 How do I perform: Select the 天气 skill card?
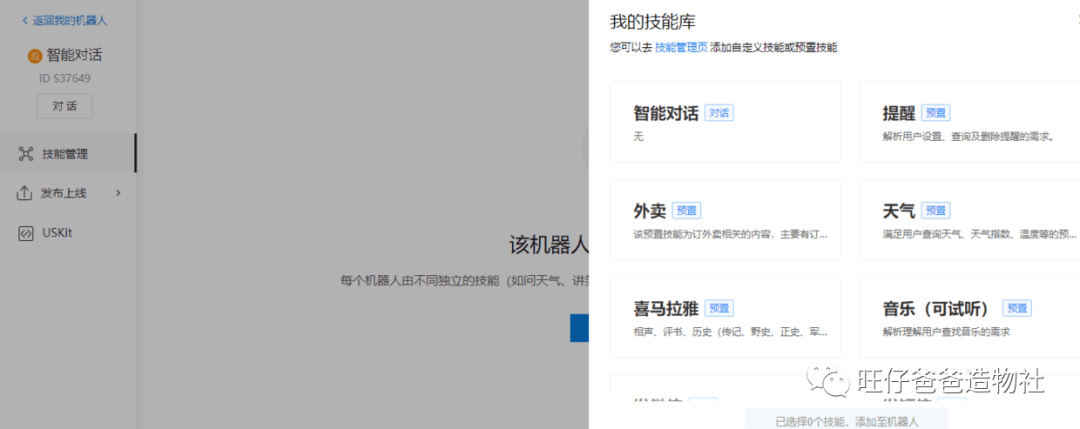(x=970, y=220)
